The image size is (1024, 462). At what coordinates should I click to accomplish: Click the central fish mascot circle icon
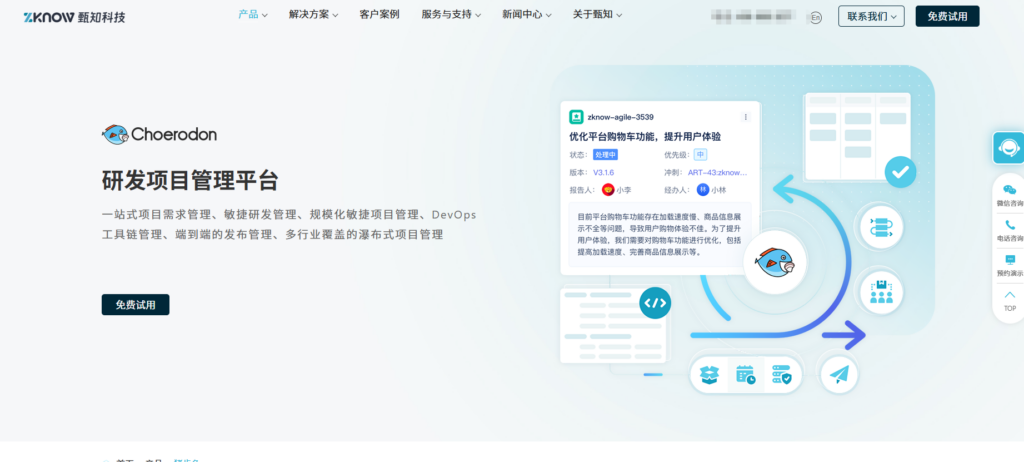775,262
